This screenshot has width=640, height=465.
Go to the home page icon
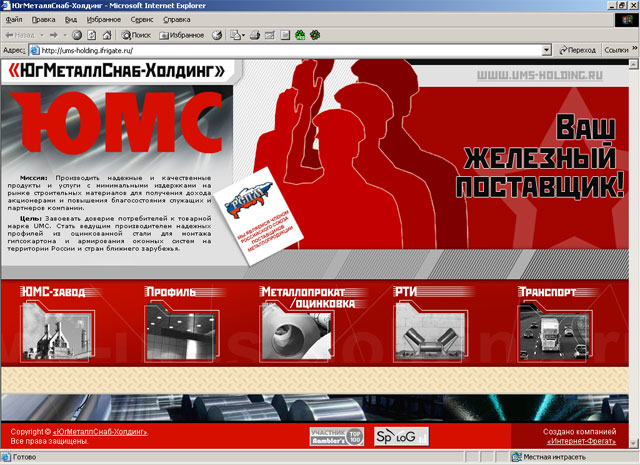point(107,36)
